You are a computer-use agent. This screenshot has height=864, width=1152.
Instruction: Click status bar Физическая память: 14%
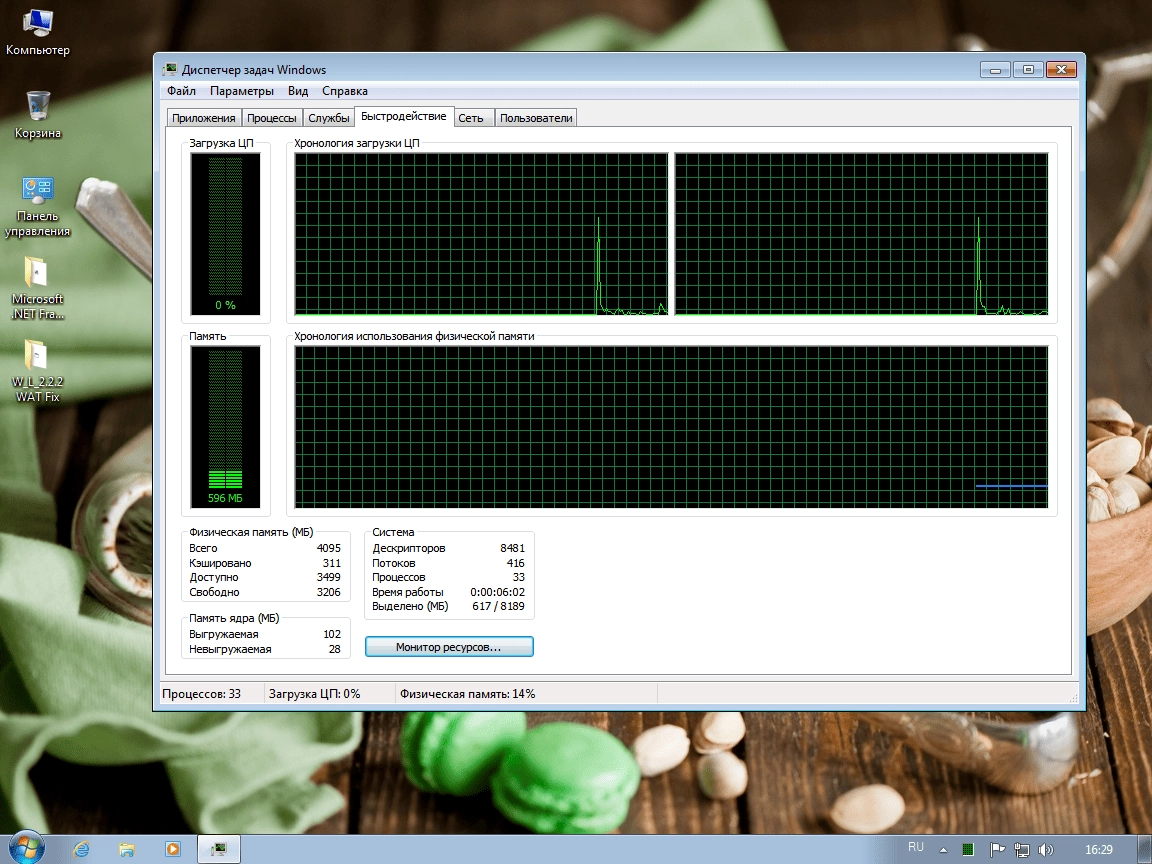[x=467, y=694]
